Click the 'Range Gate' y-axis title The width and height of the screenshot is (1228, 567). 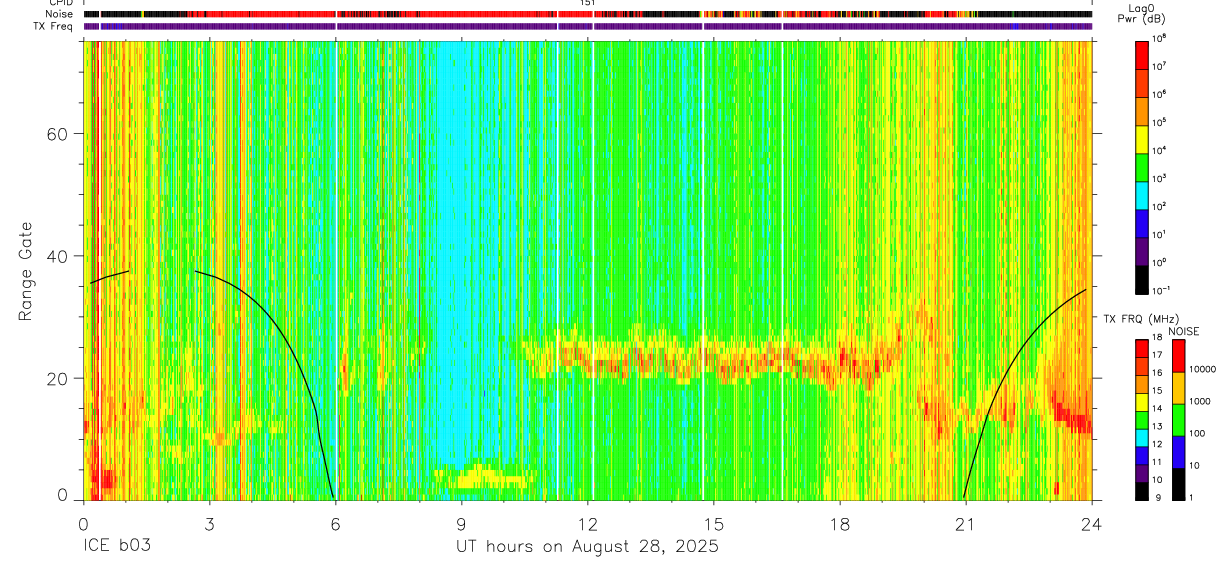coord(26,271)
